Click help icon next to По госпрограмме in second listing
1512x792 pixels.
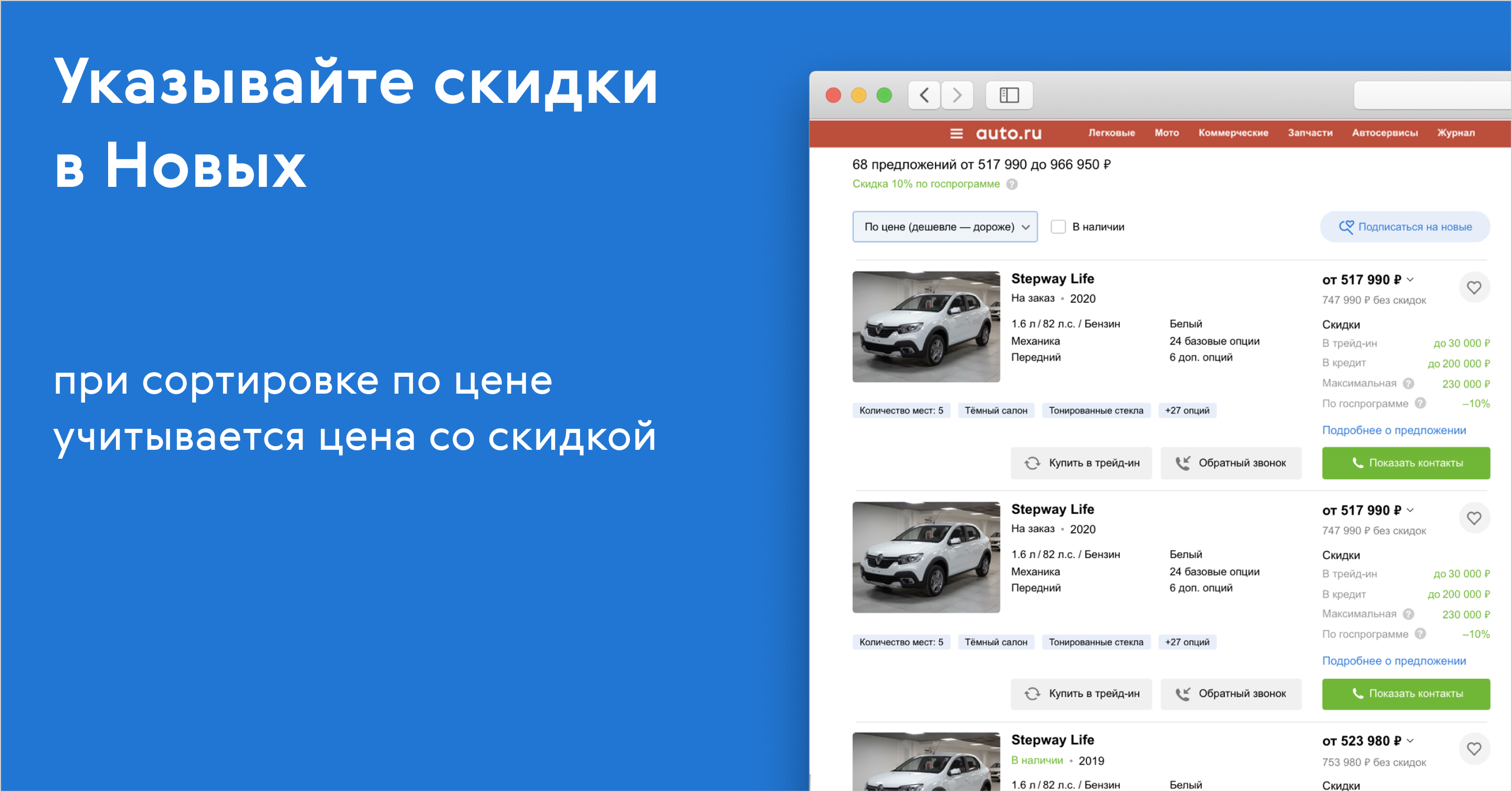(x=1420, y=634)
